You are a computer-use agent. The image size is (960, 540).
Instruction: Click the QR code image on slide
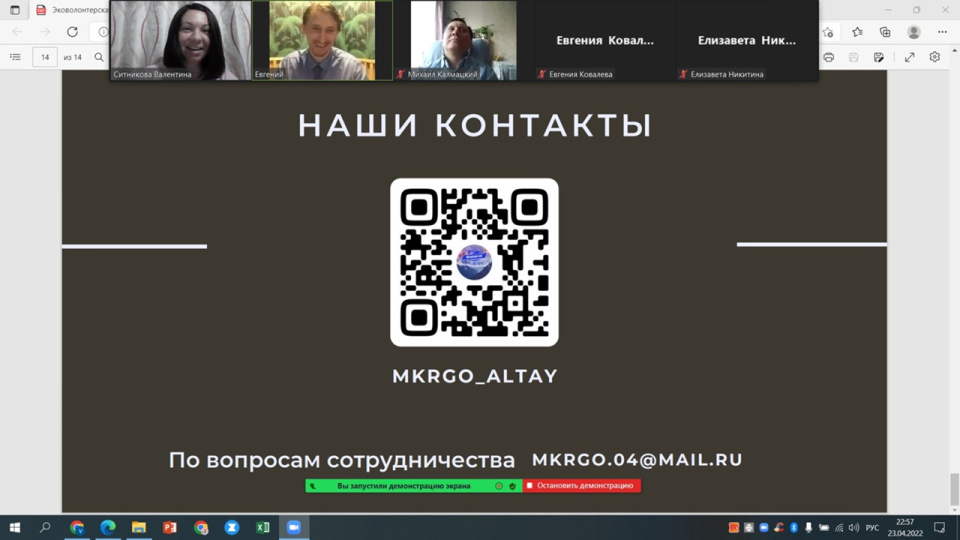click(x=474, y=262)
